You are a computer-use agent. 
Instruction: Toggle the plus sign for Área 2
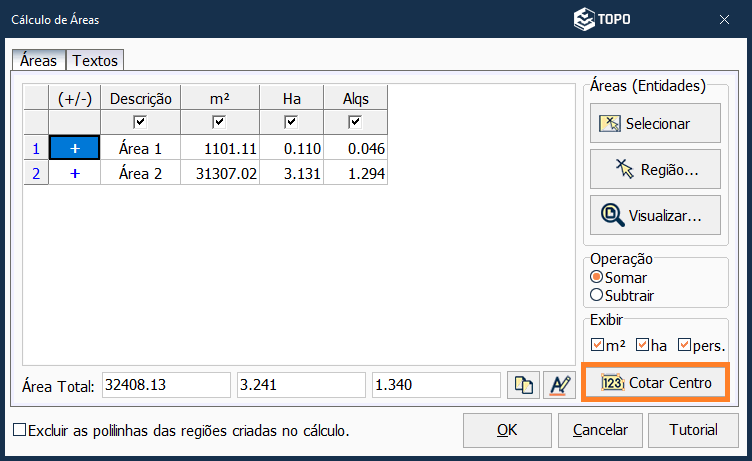point(74,173)
